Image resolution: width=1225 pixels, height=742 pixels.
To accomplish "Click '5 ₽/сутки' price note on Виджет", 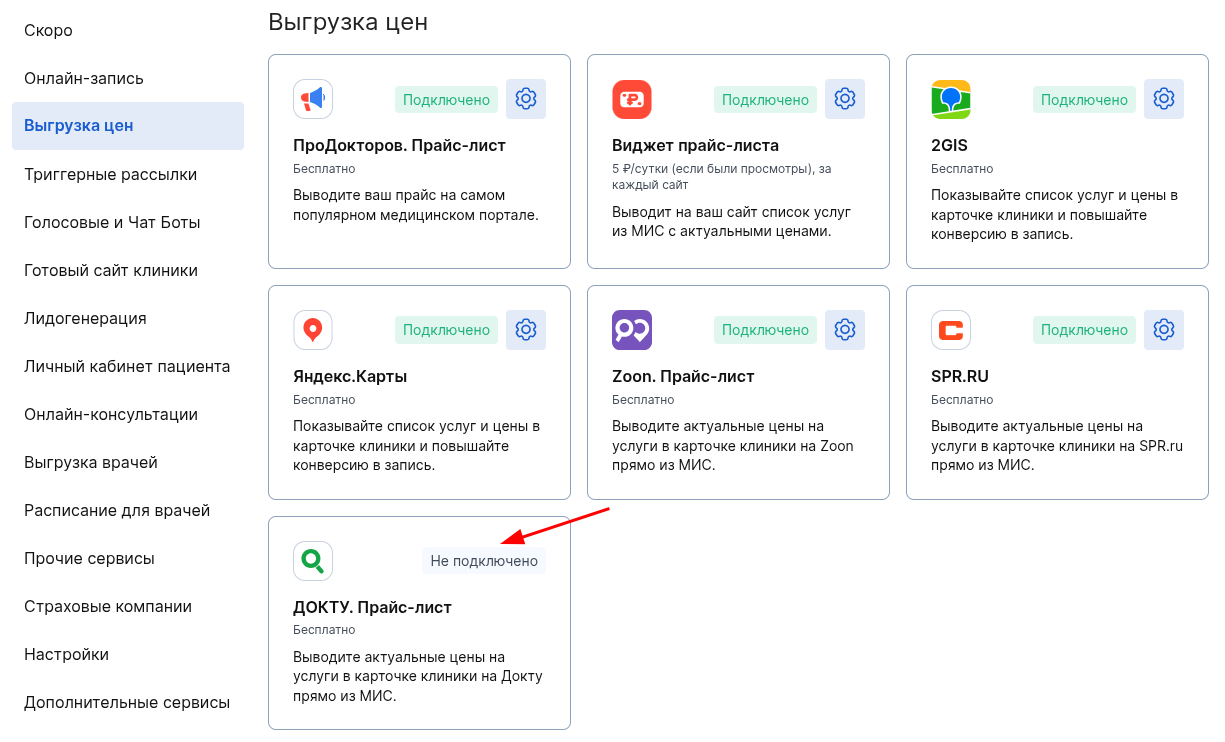I will 722,177.
